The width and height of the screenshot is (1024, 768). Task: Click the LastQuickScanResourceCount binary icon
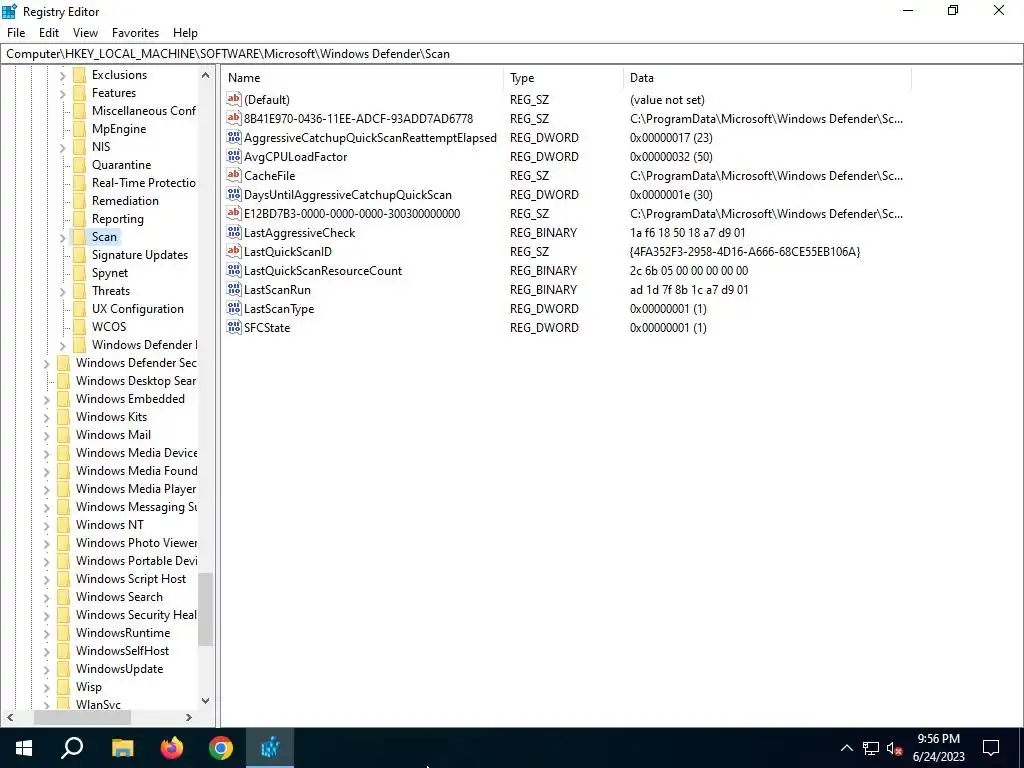(234, 270)
